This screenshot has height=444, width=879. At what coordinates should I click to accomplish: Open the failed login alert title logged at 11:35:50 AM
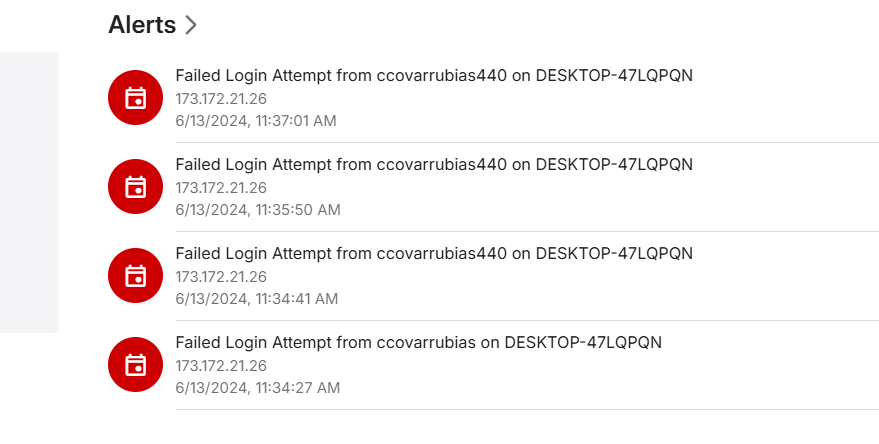(x=434, y=164)
